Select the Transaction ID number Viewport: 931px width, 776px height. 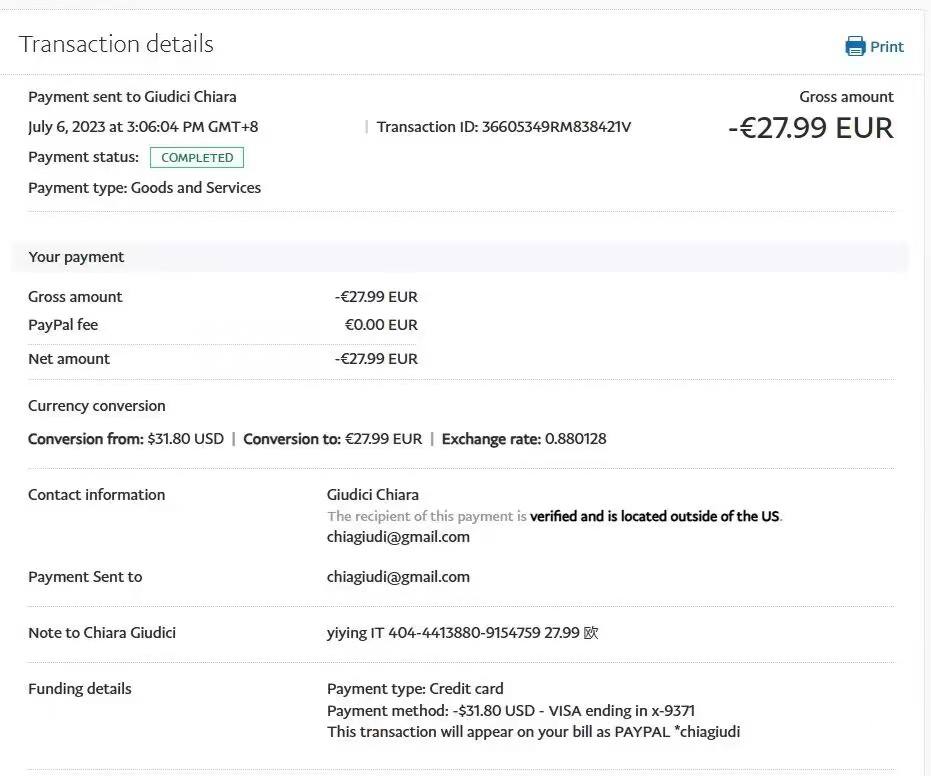tap(556, 127)
